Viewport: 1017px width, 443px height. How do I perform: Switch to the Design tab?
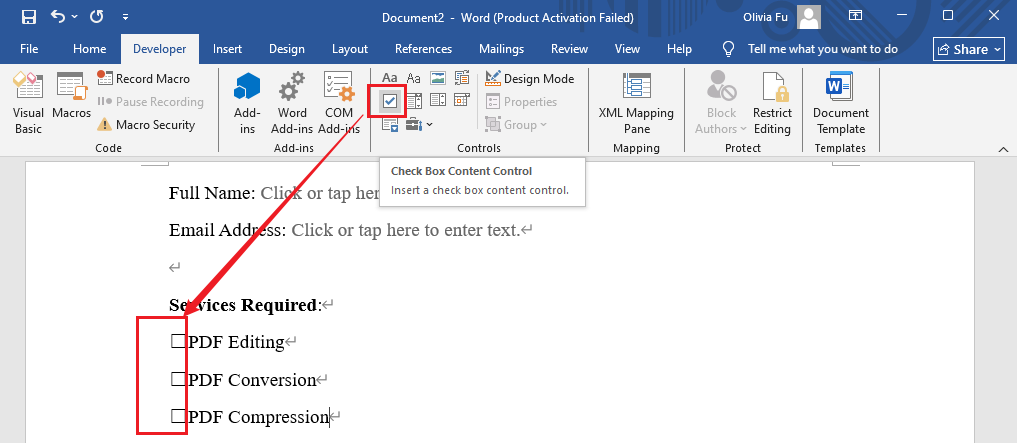coord(287,49)
